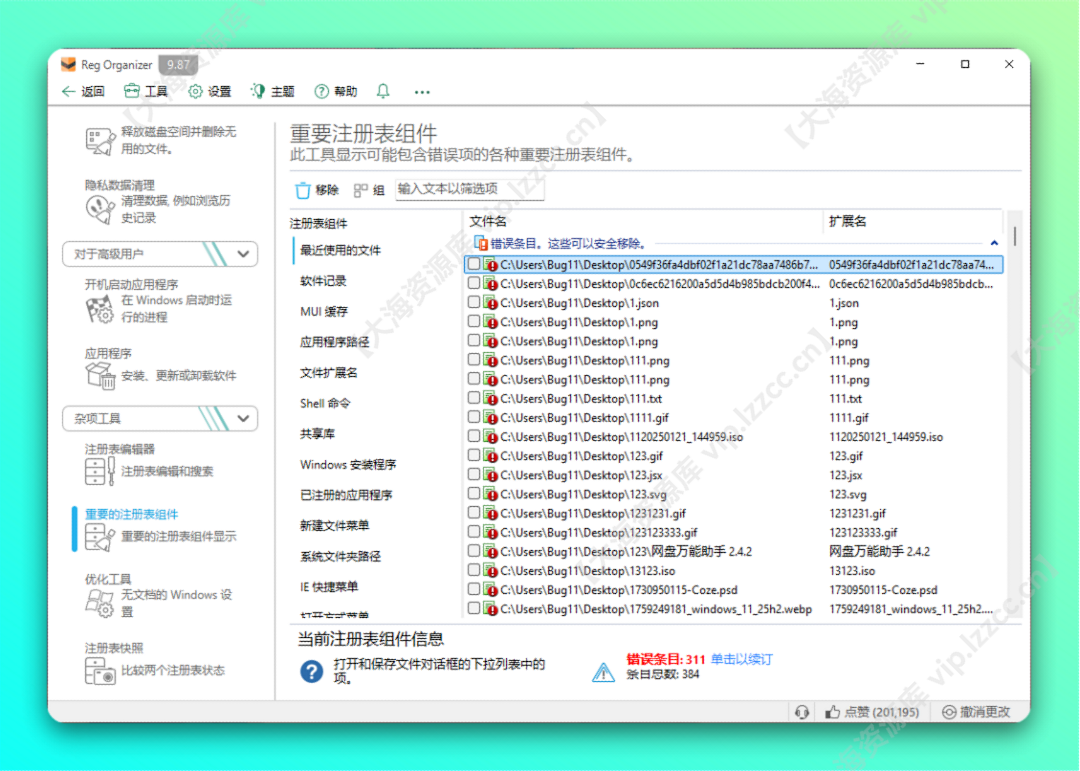The image size is (1080, 771).
Task: Select 应用程序路径 component
Action: pyautogui.click(x=334, y=342)
